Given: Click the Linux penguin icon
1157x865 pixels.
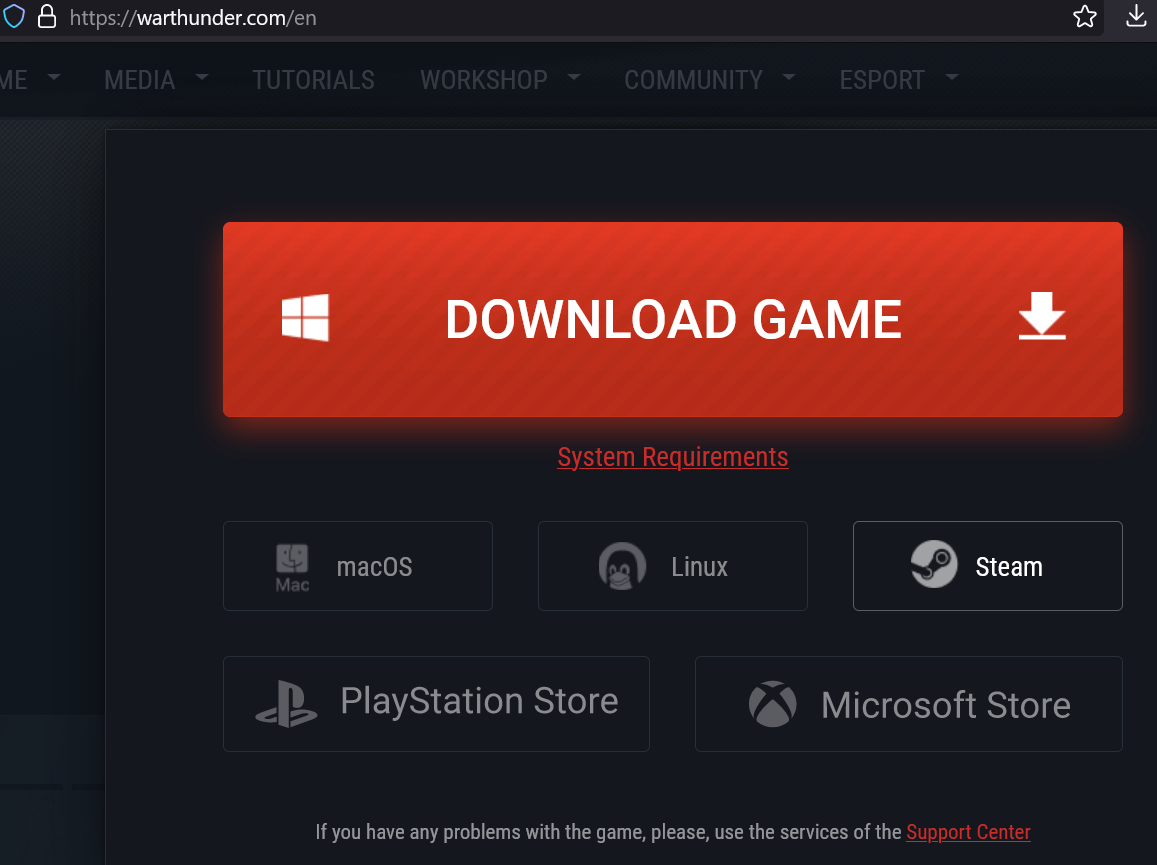Looking at the screenshot, I should click(622, 566).
